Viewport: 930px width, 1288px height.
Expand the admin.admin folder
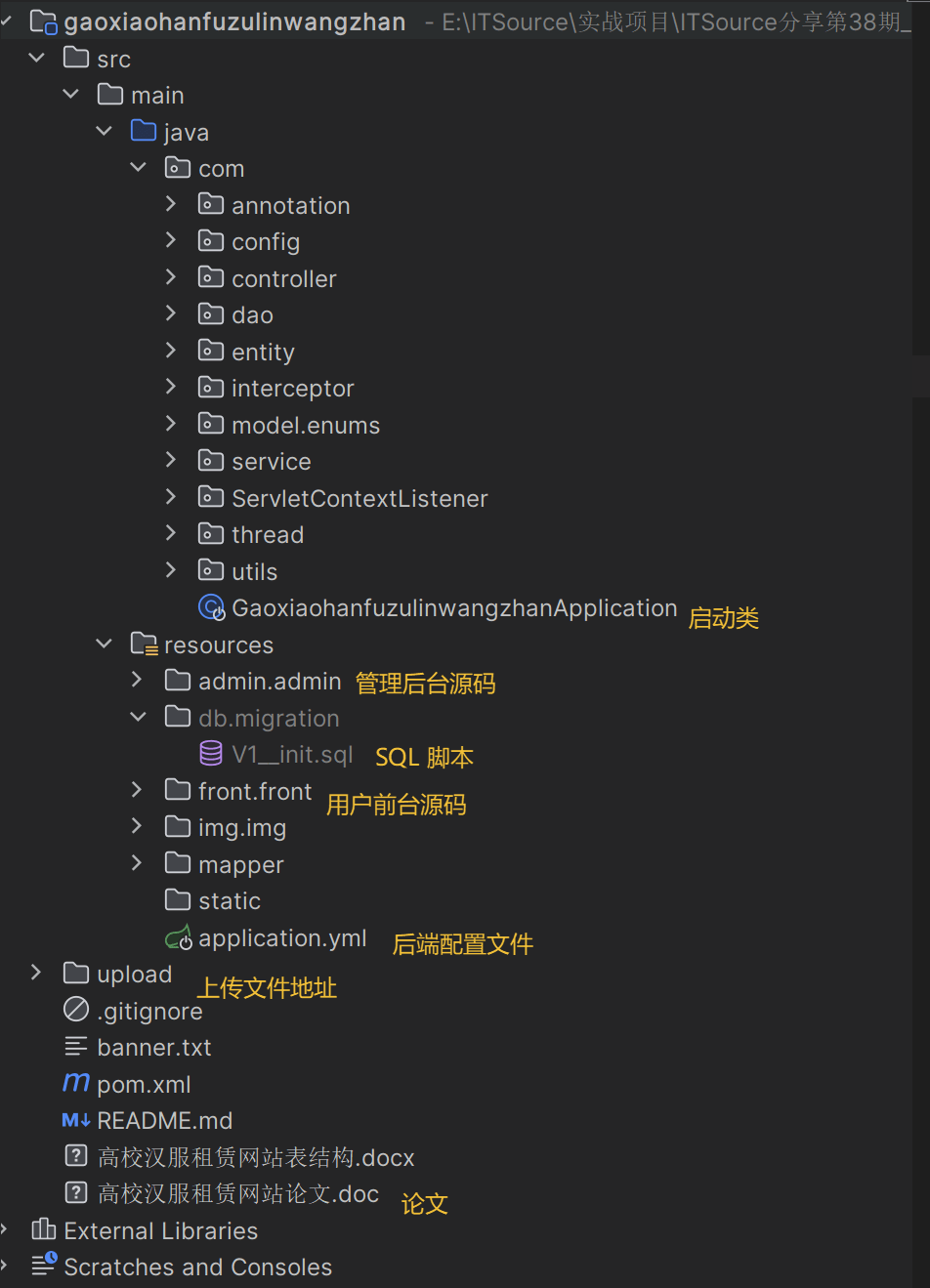tap(137, 680)
